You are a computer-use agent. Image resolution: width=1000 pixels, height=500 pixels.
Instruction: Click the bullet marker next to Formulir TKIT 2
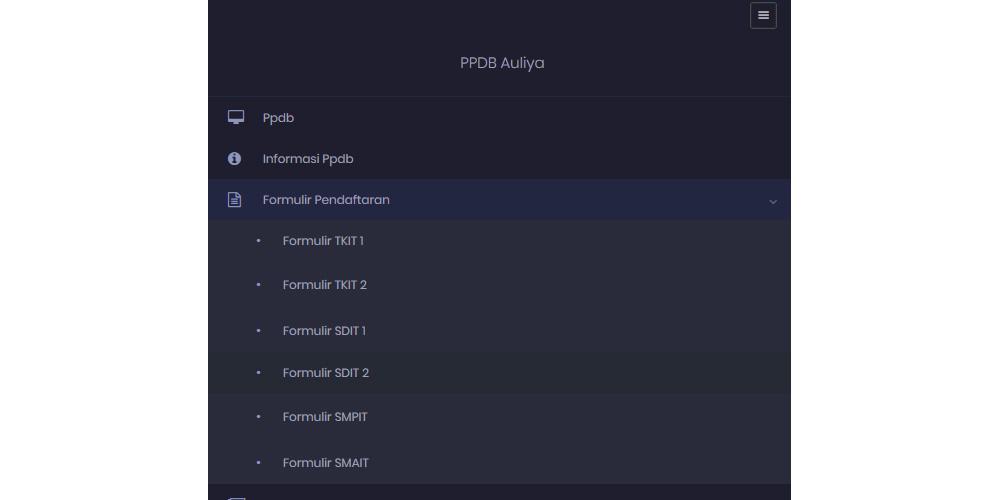pyautogui.click(x=258, y=285)
